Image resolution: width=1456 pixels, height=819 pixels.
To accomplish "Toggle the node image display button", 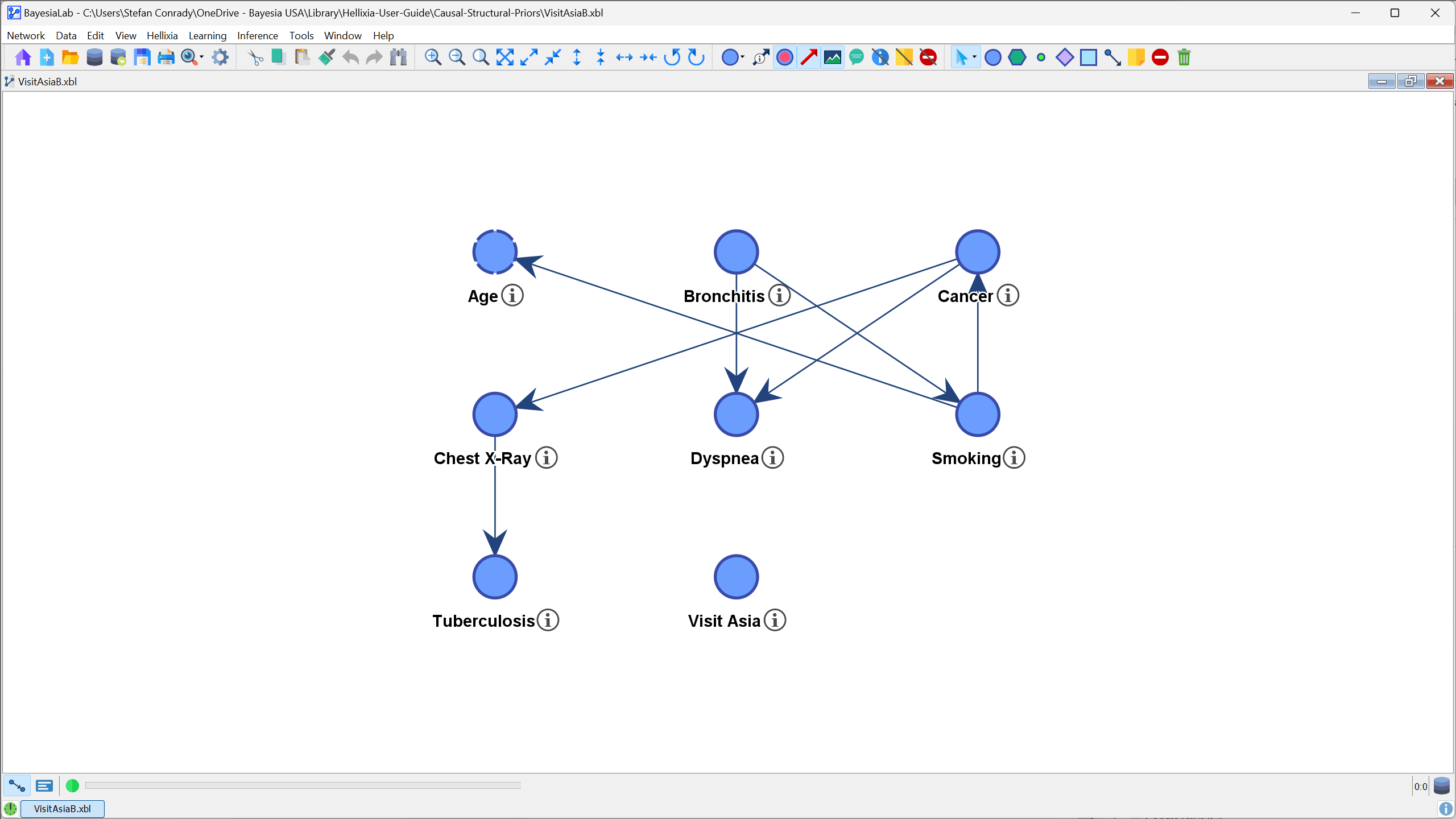I will tap(833, 57).
